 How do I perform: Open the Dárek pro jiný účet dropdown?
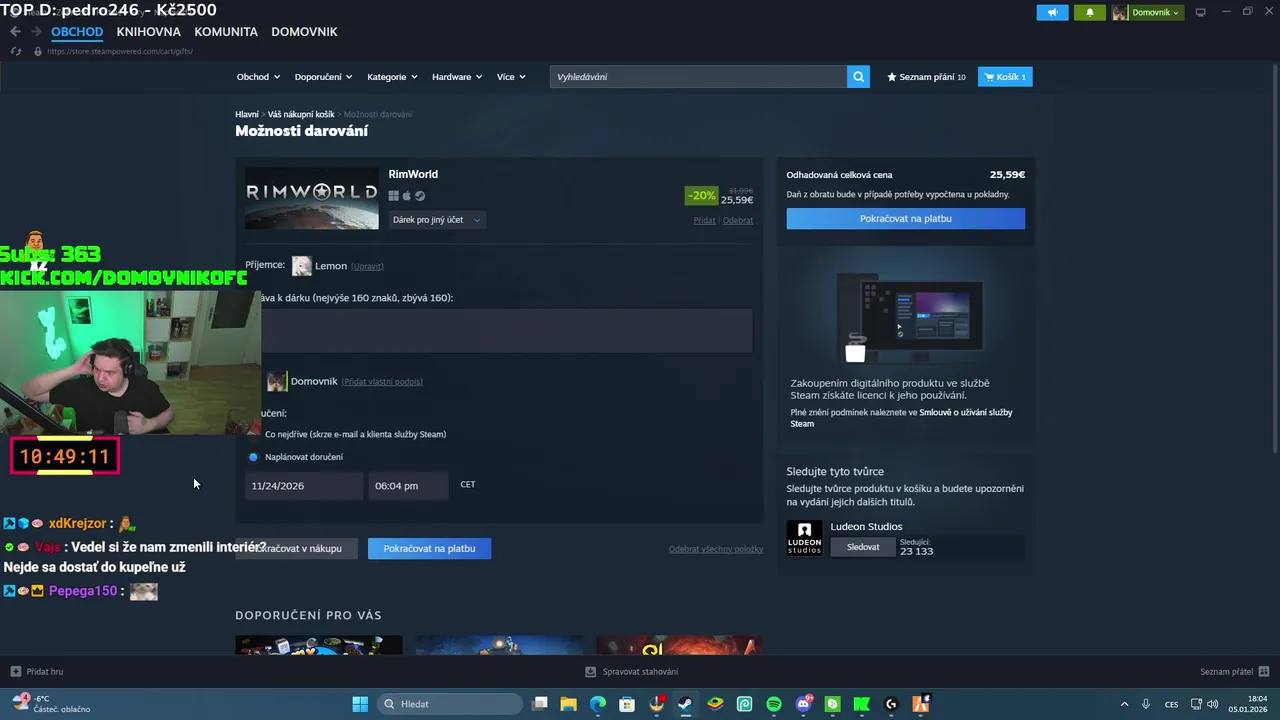[x=436, y=220]
